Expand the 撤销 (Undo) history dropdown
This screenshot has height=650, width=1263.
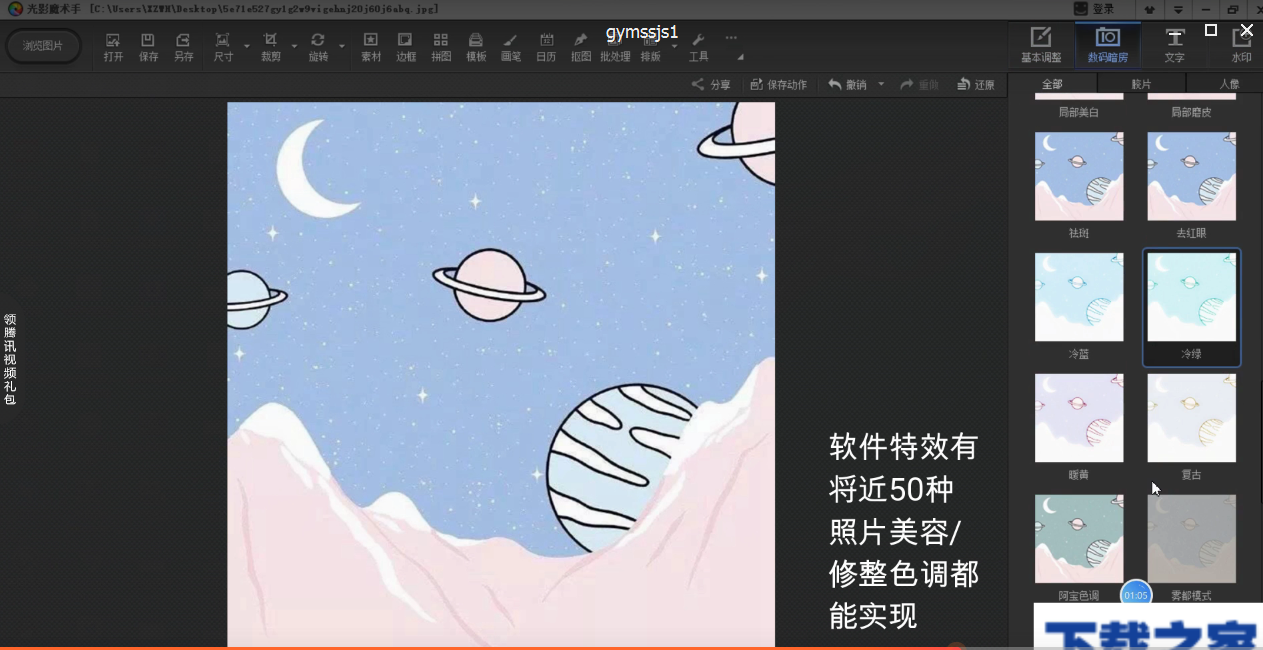(881, 84)
